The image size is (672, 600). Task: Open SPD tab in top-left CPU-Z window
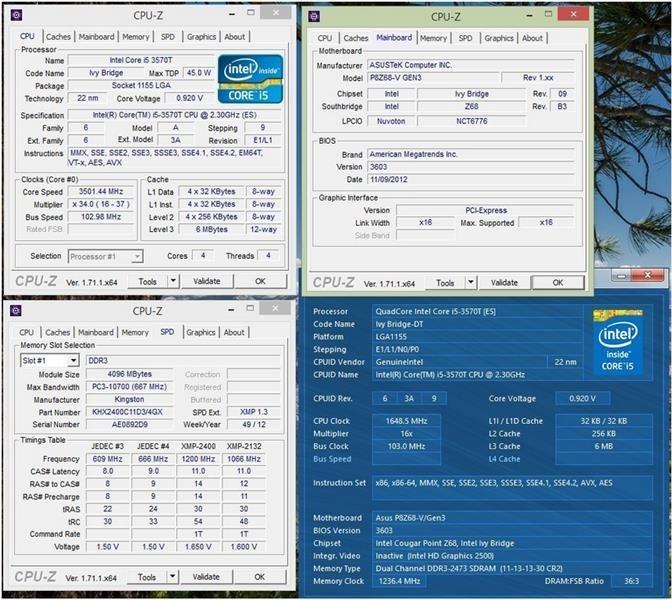tap(168, 37)
